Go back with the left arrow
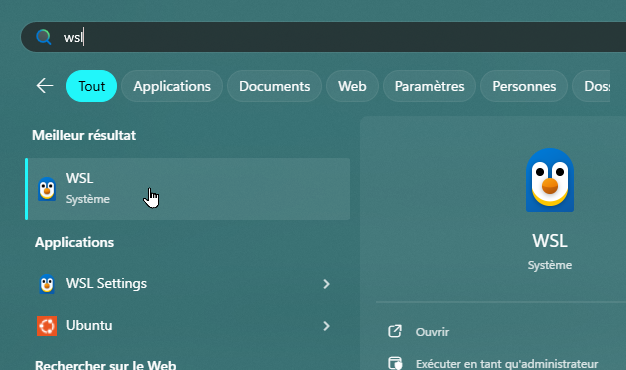 point(45,86)
